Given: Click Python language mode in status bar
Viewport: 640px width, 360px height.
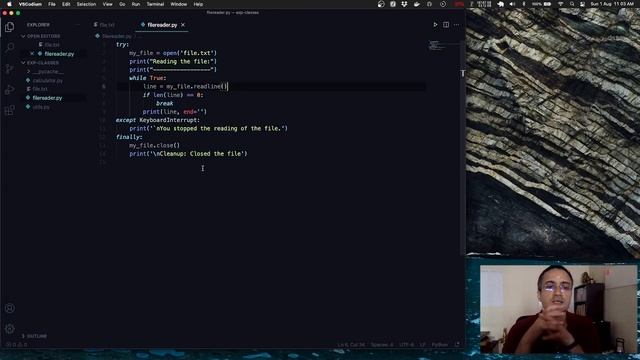Looking at the screenshot, I should click(440, 344).
